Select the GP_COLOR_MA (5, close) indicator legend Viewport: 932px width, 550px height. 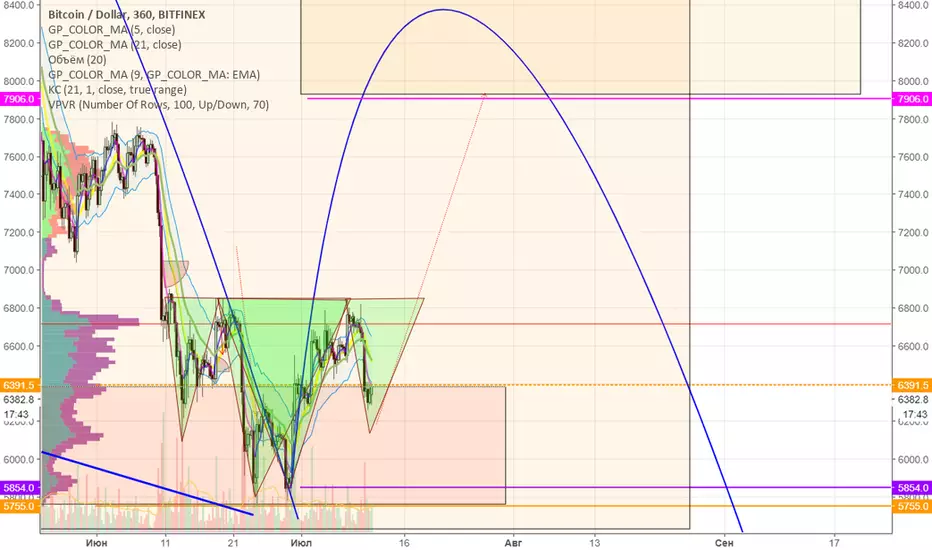(112, 30)
